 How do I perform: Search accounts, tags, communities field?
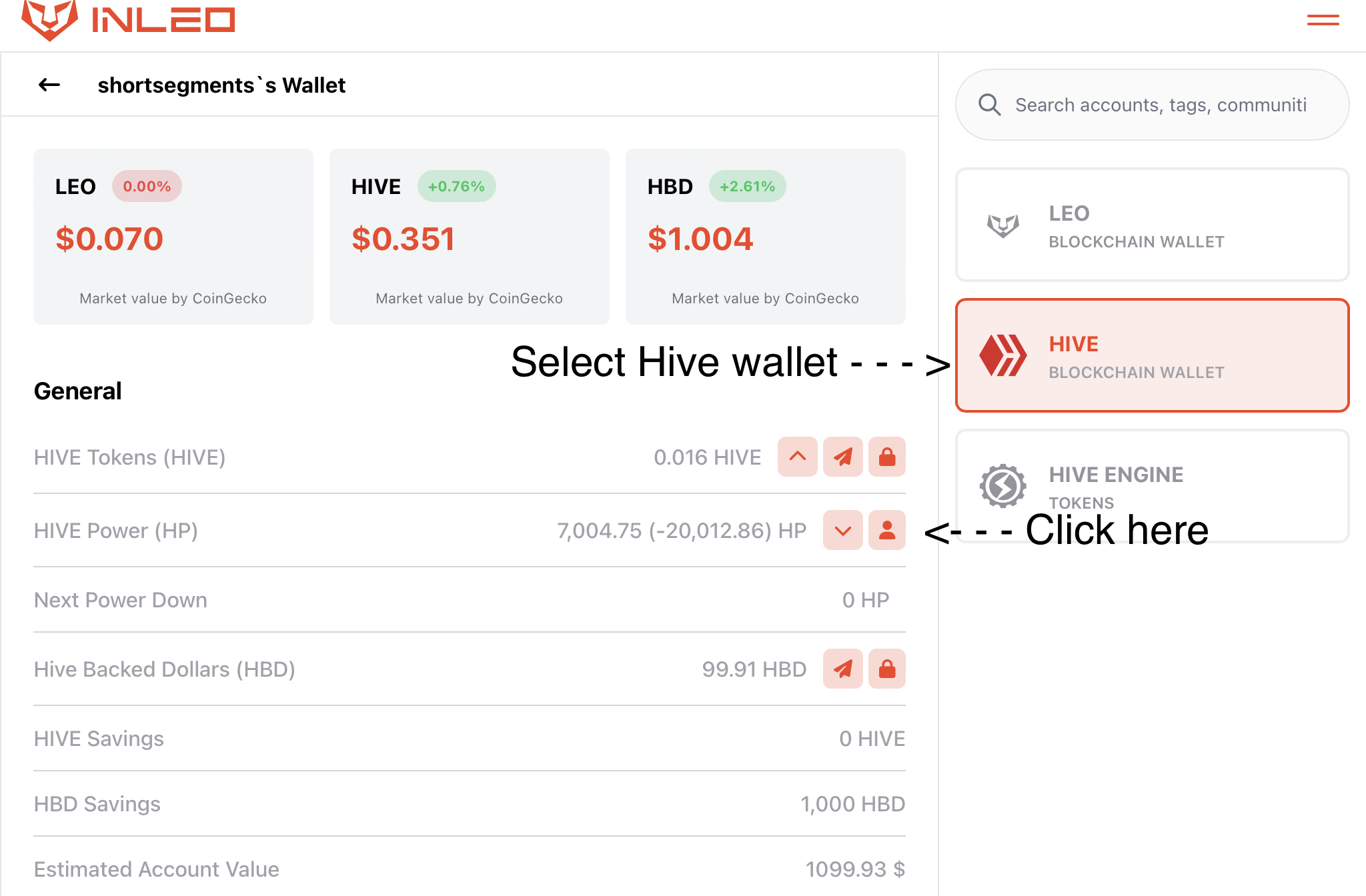[1152, 105]
